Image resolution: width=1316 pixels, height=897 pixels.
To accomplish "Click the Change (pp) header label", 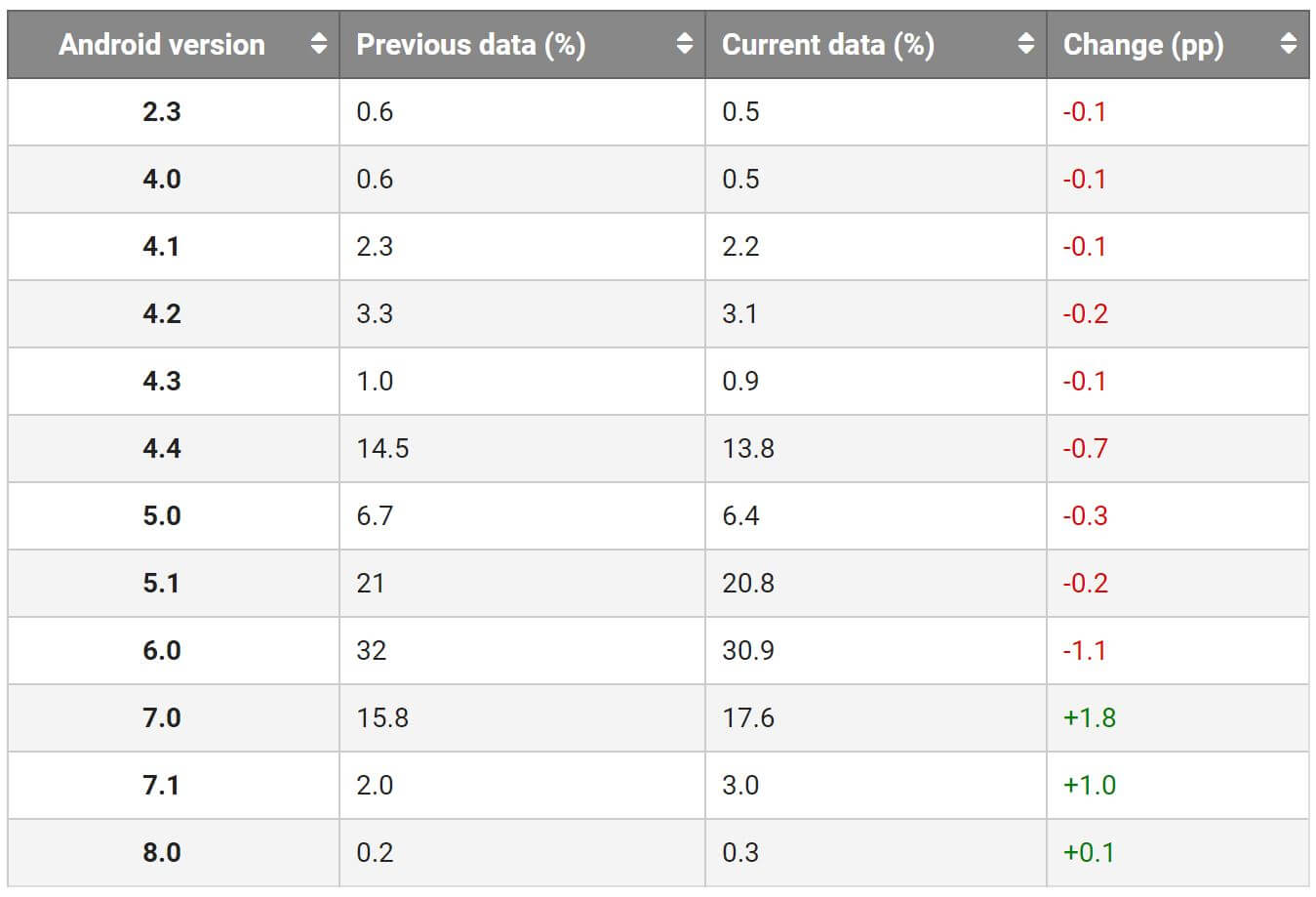I will (1142, 45).
